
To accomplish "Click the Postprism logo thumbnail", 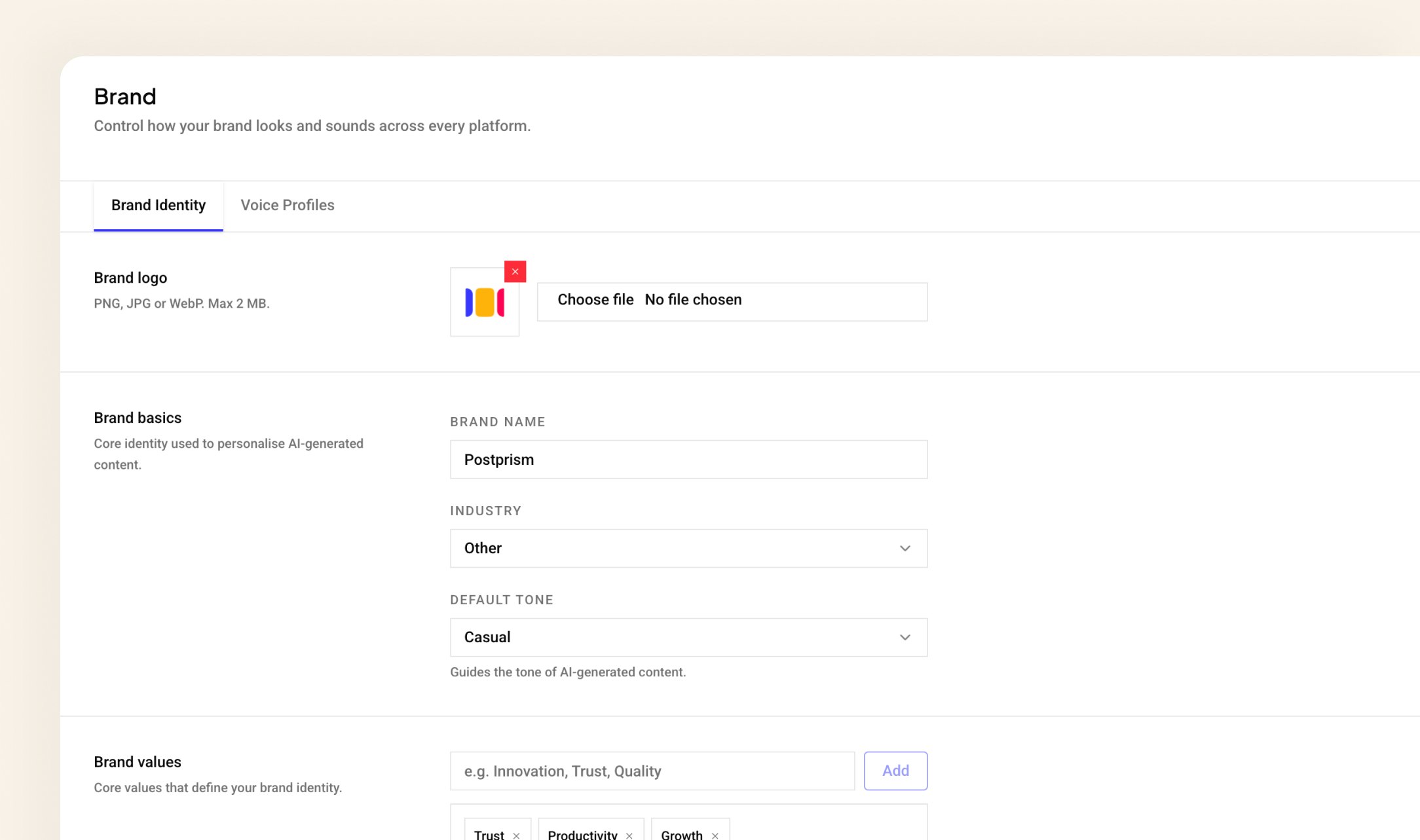I will (485, 302).
